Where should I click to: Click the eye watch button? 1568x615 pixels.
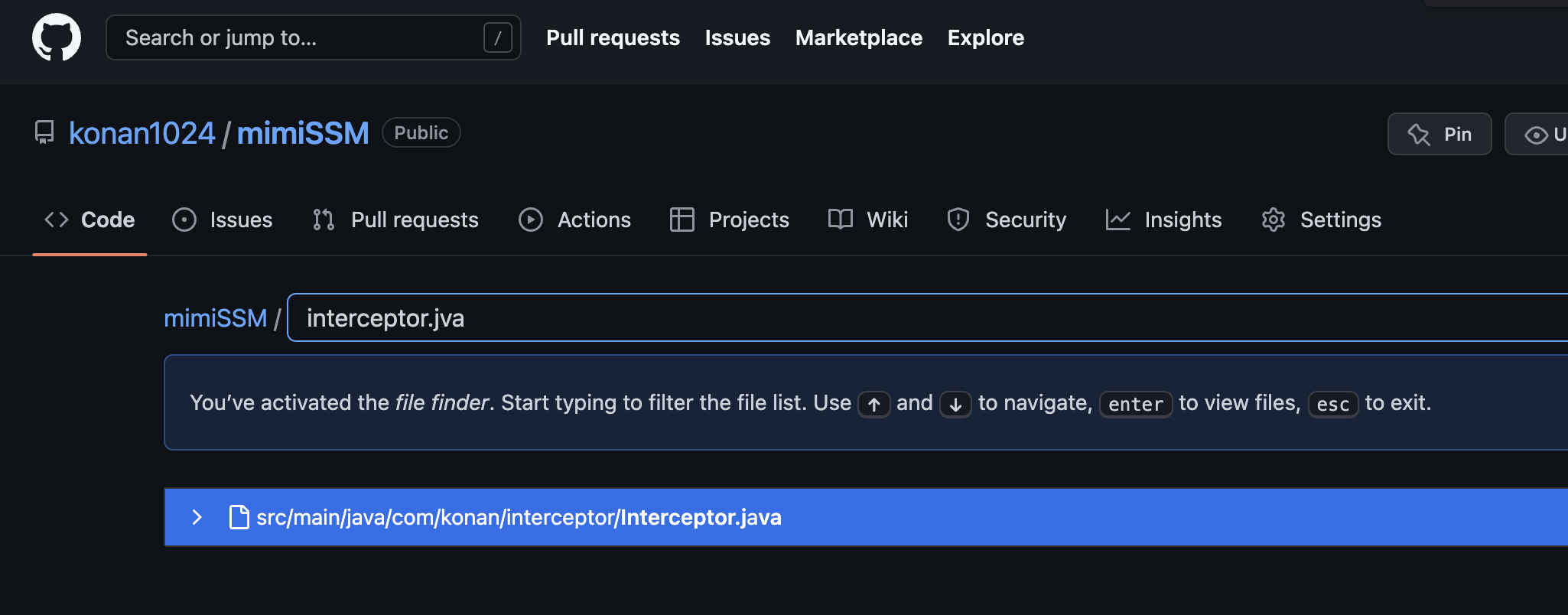coord(1537,134)
